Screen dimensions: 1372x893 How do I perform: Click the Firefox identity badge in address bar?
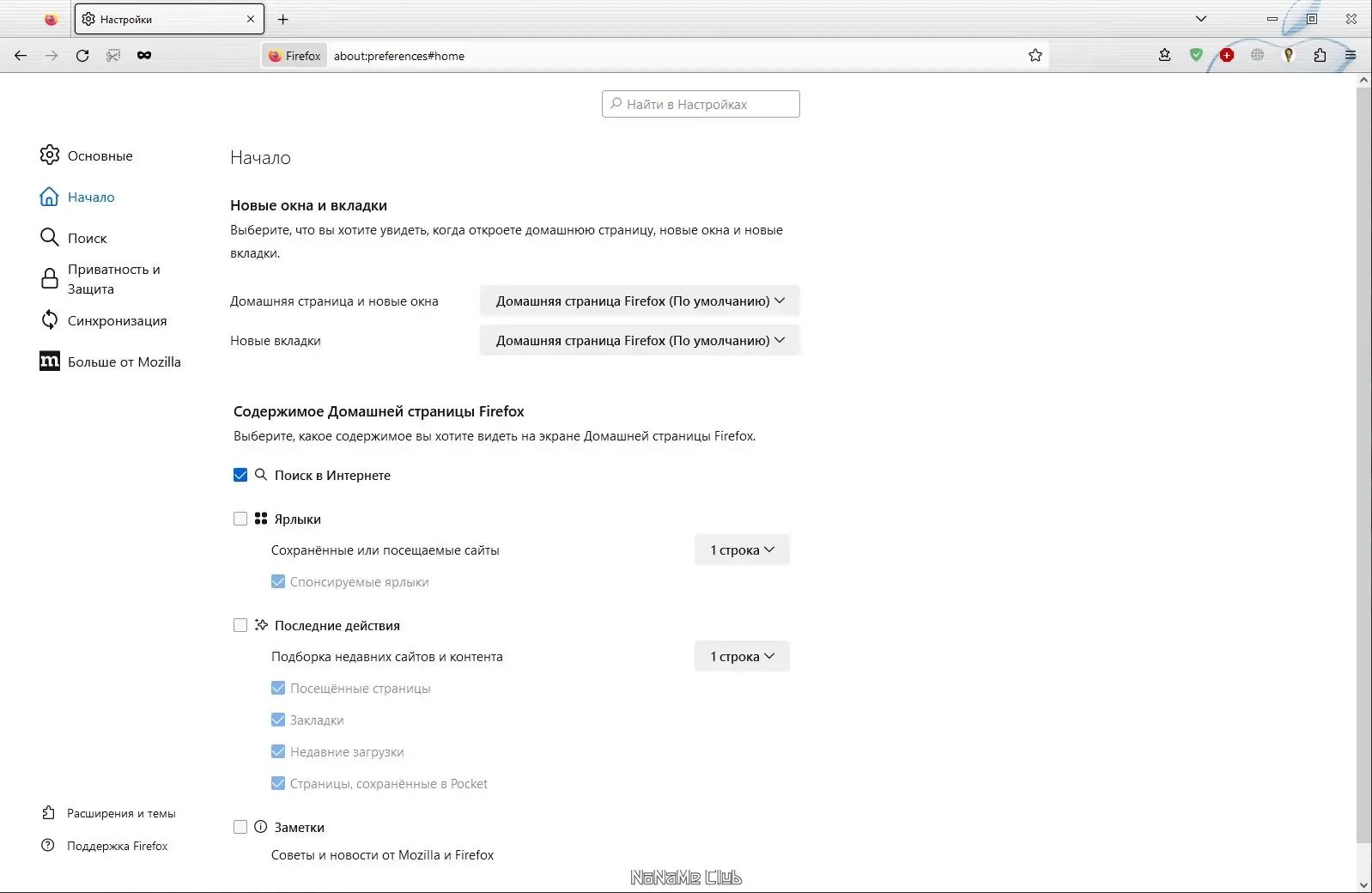pos(294,56)
